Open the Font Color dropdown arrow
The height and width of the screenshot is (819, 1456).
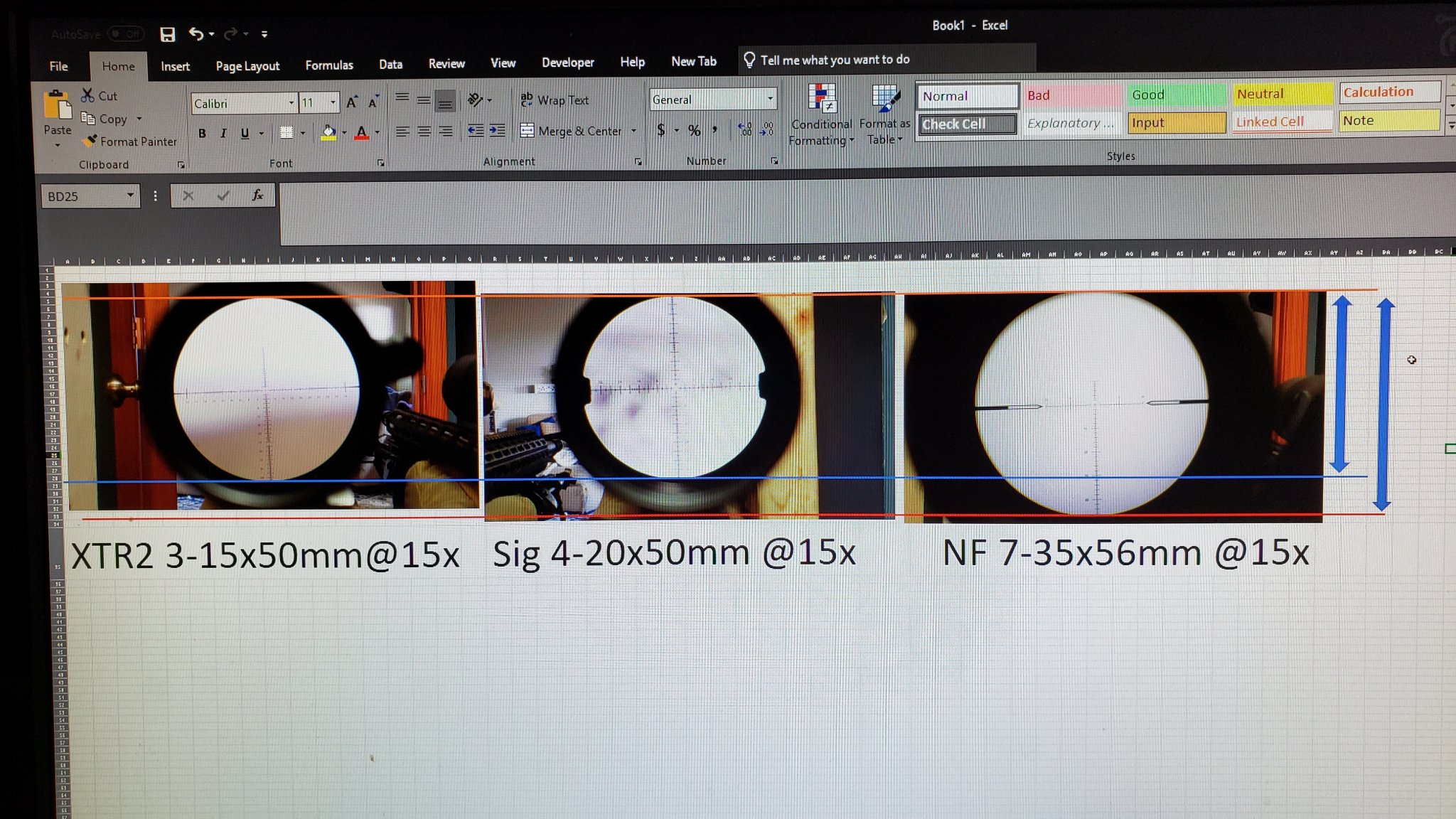point(378,132)
